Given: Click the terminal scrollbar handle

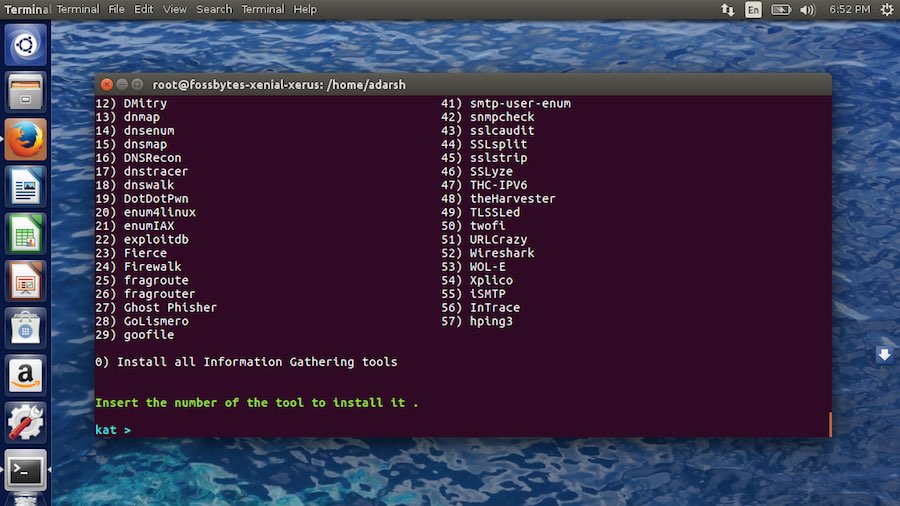Looking at the screenshot, I should click(829, 424).
